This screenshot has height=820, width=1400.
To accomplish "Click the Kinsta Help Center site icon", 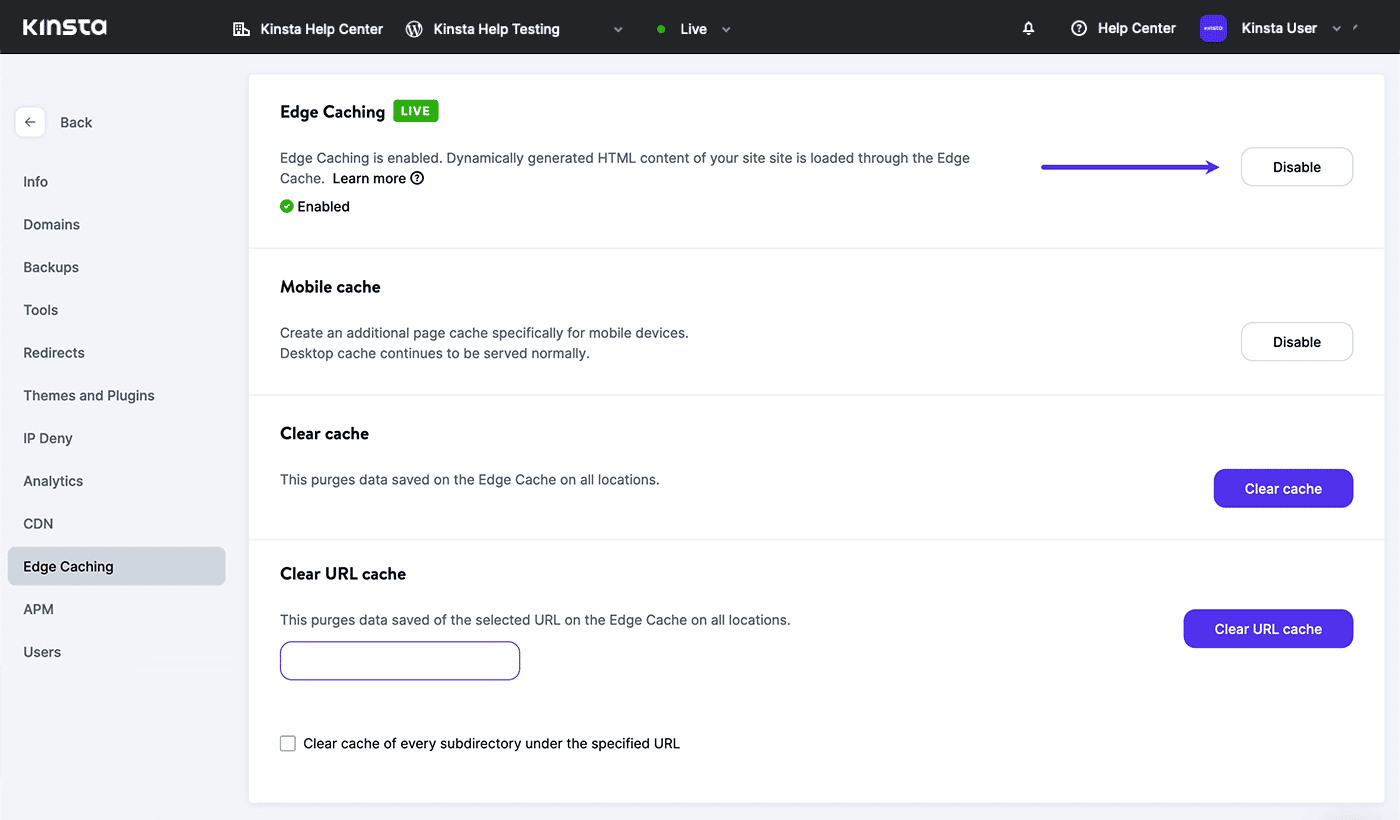I will click(x=241, y=29).
